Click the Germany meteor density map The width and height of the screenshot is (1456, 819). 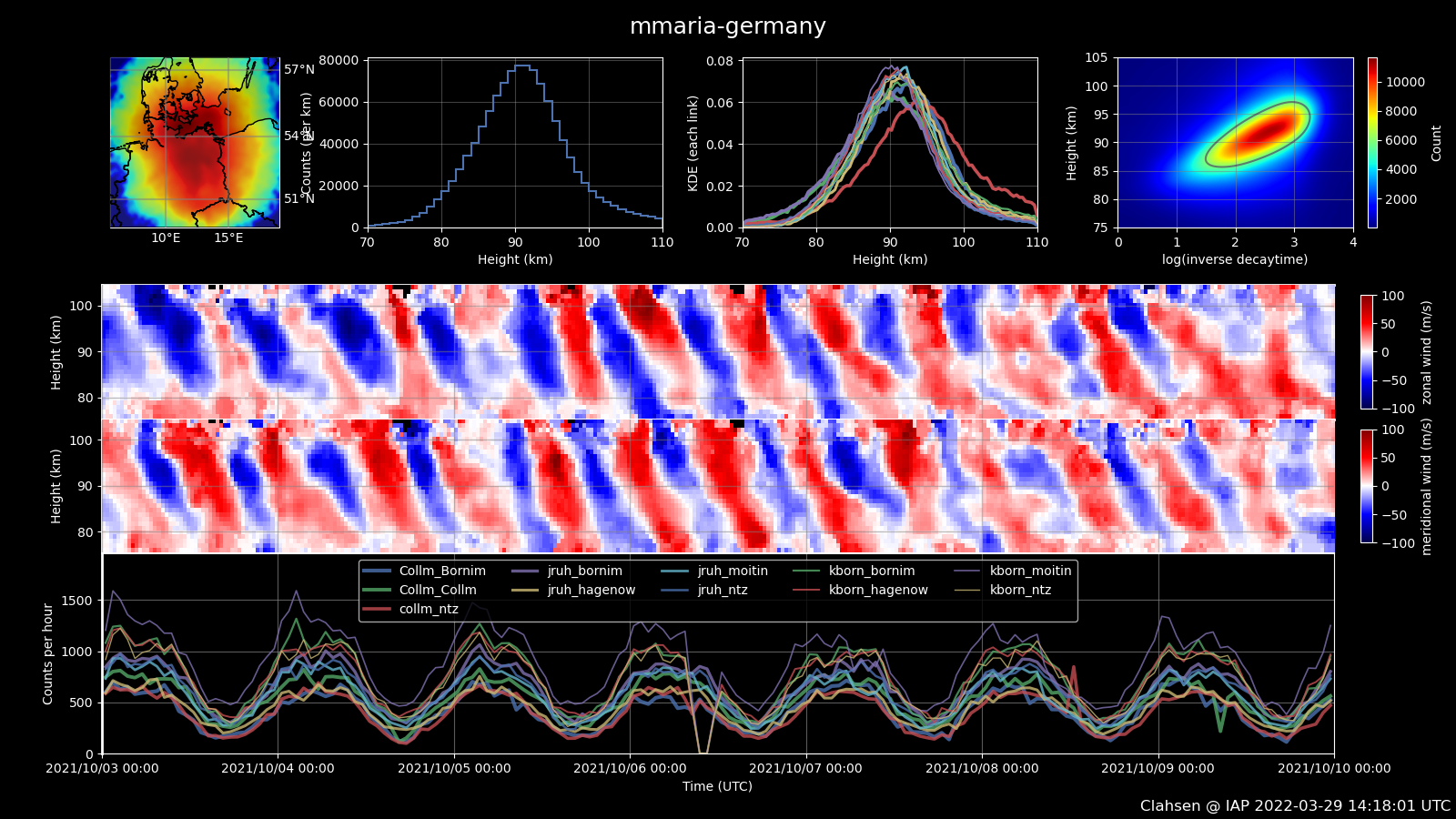(x=195, y=143)
